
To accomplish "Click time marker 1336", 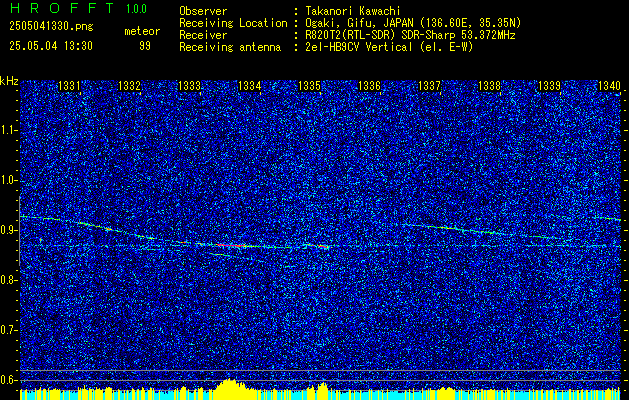I will (x=369, y=85).
